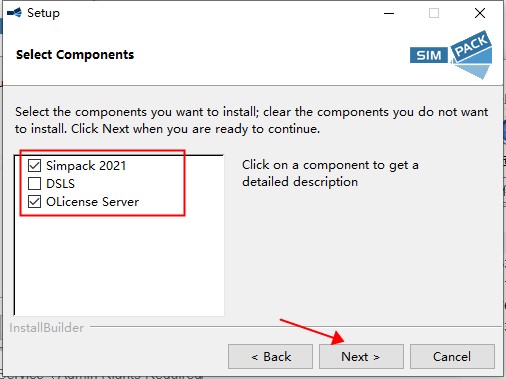Click the component description text panel
This screenshot has height=379, width=506.
click(330, 173)
